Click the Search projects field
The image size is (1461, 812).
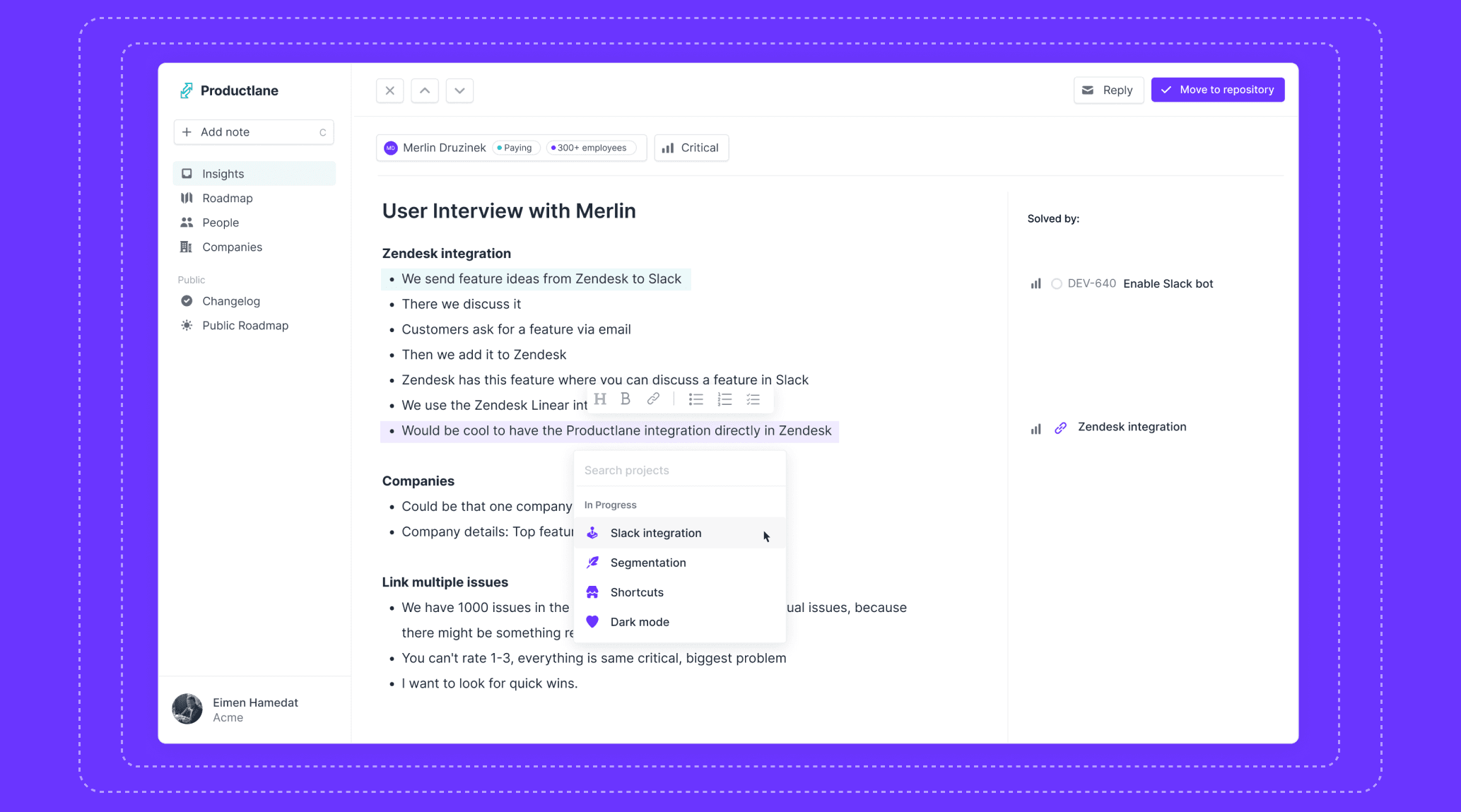tap(680, 471)
